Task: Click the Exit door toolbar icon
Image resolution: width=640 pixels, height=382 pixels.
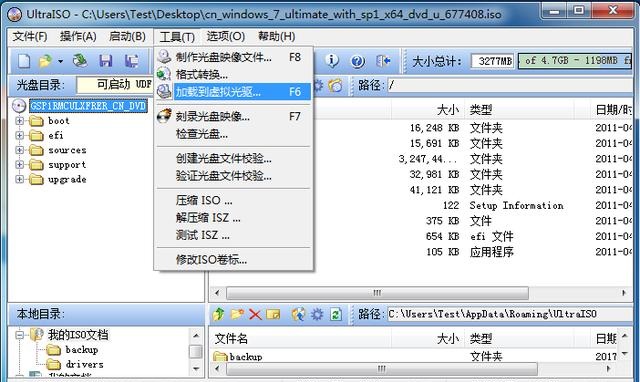Action: coord(383,61)
